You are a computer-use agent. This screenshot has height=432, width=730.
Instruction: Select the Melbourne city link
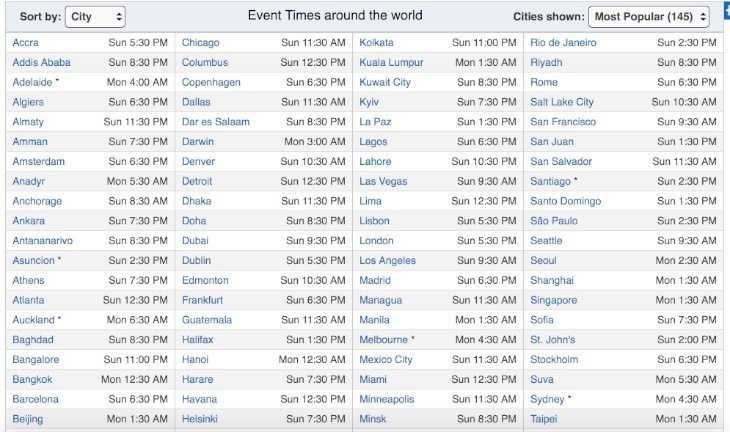[x=384, y=340]
